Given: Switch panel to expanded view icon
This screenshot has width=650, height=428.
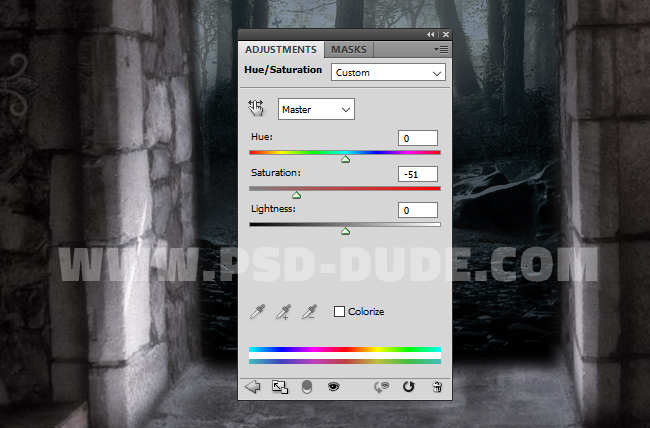Looking at the screenshot, I should coord(280,387).
